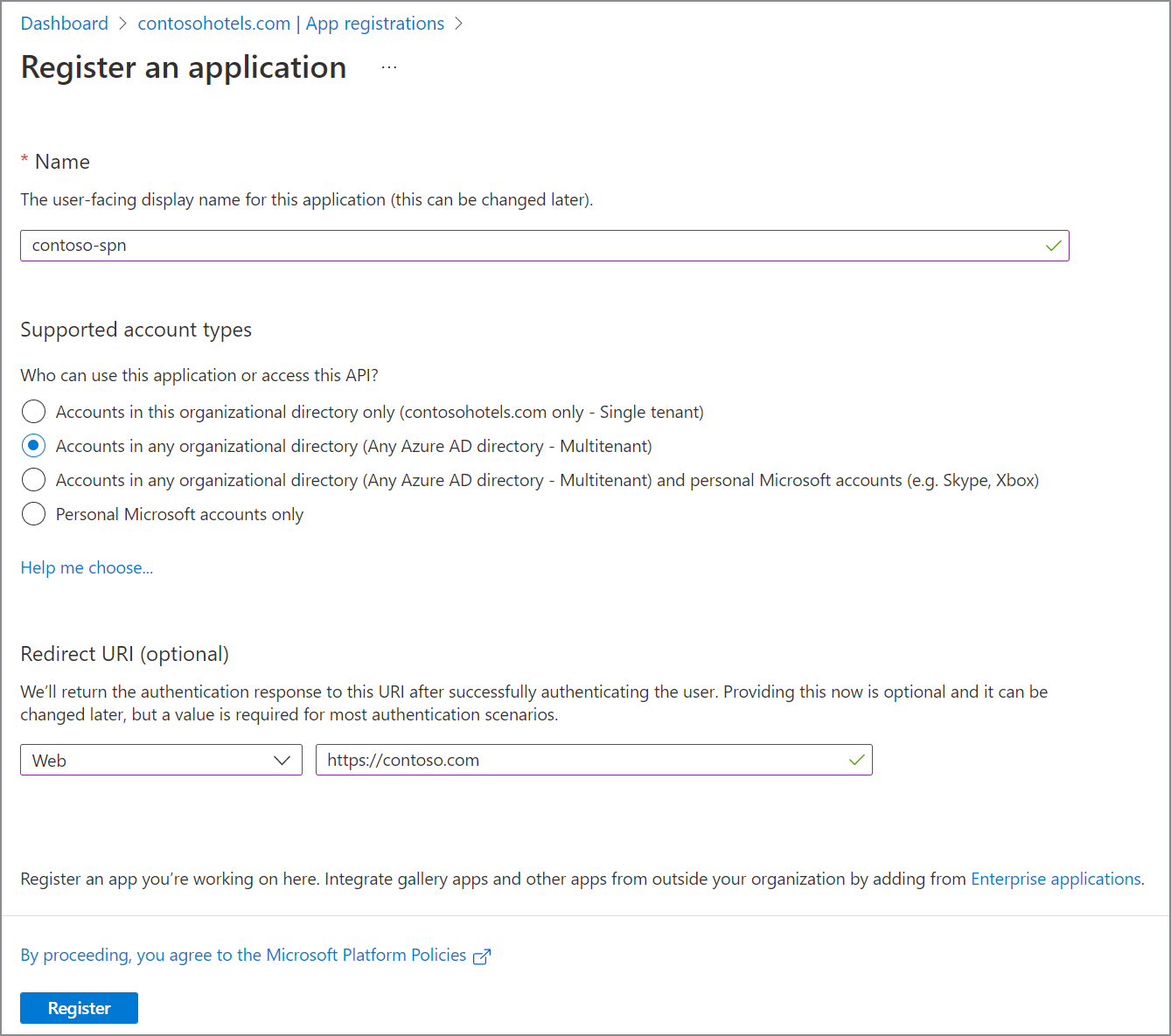1171x1036 pixels.
Task: Select Personal Microsoft accounts only
Action: pyautogui.click(x=33, y=514)
